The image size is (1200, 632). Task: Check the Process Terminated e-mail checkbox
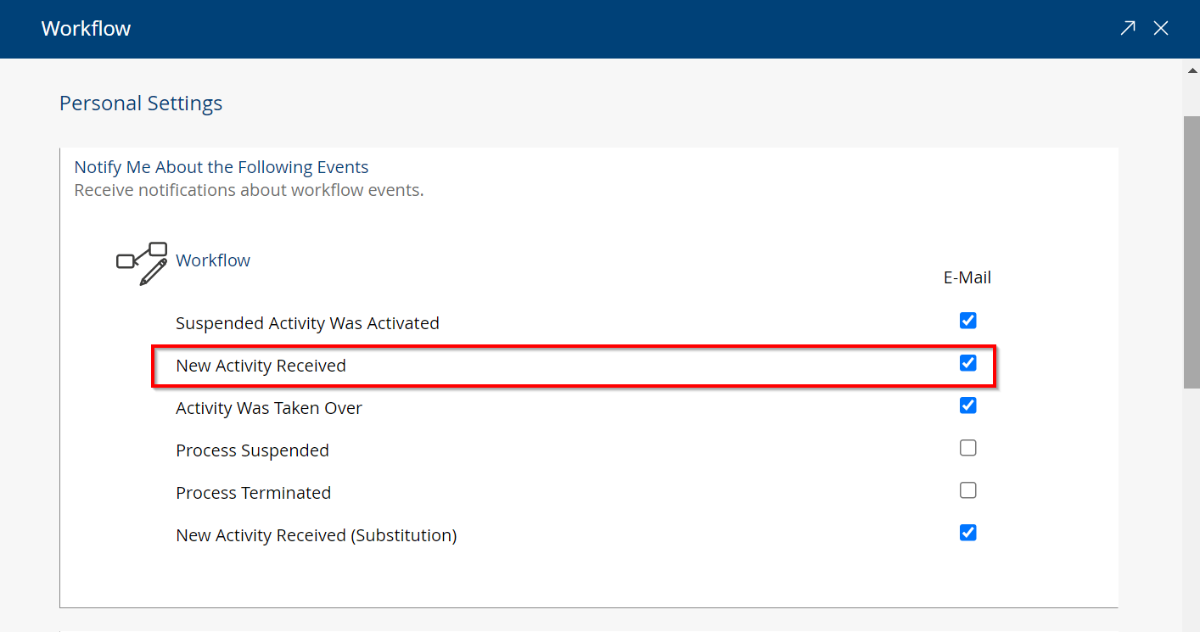(968, 491)
